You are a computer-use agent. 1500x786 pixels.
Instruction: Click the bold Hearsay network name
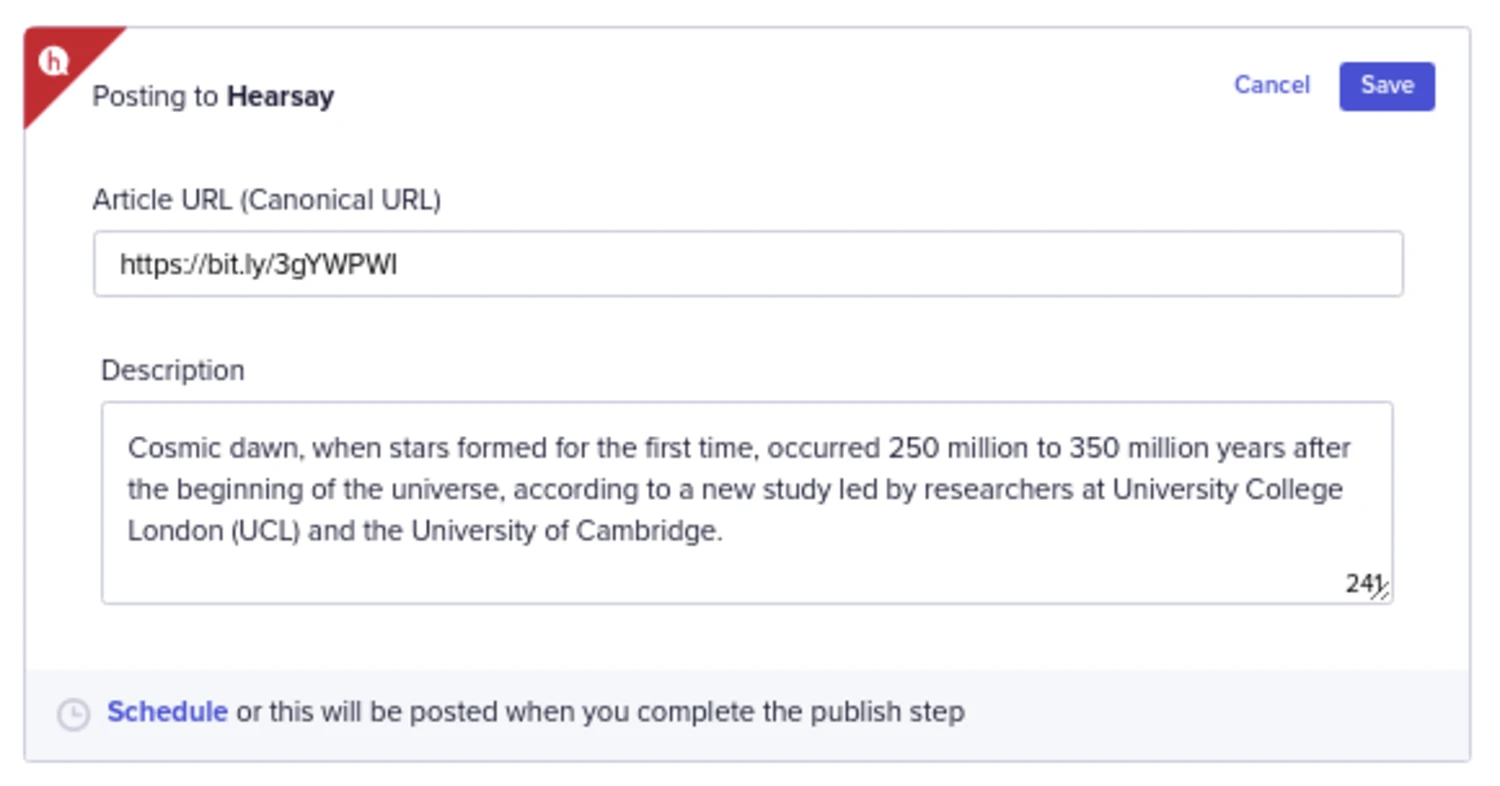[x=281, y=97]
